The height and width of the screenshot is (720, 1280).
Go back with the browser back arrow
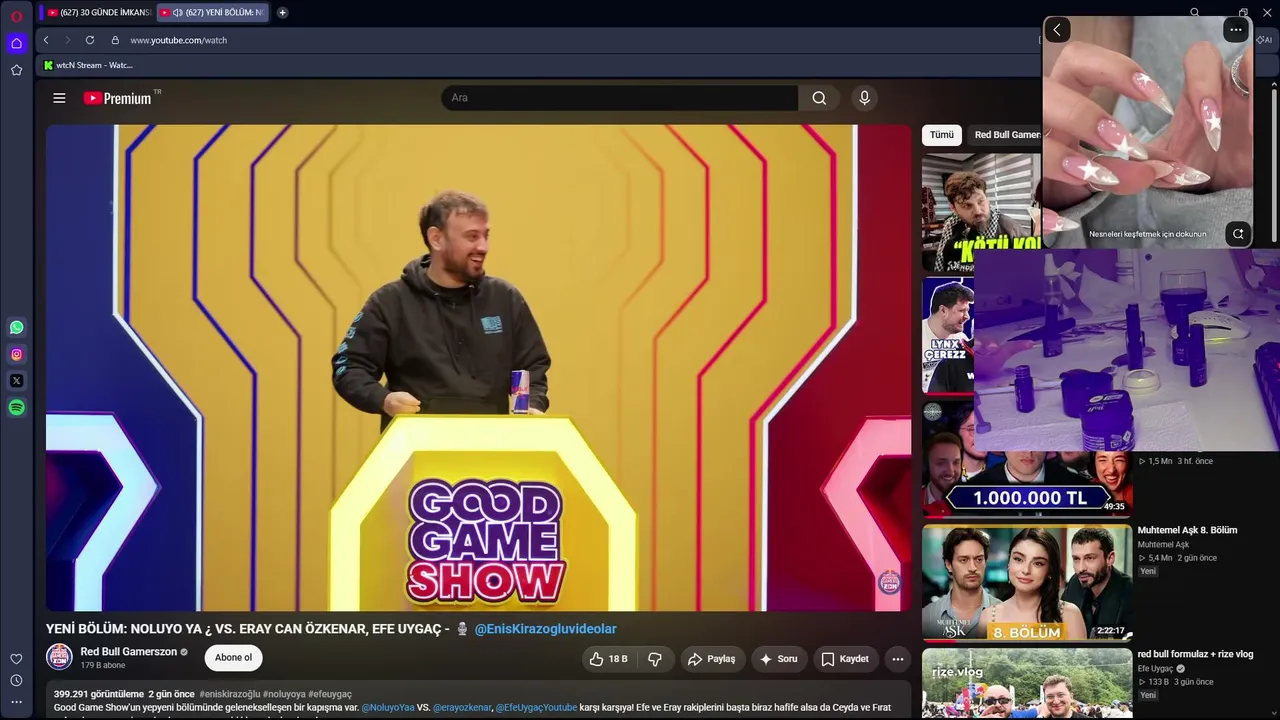[x=46, y=40]
